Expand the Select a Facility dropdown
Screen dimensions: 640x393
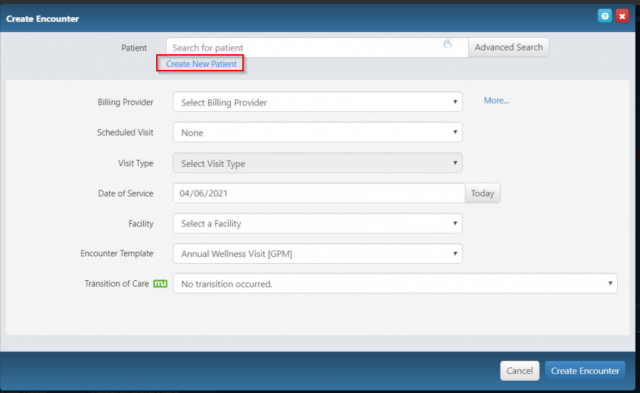pos(318,224)
